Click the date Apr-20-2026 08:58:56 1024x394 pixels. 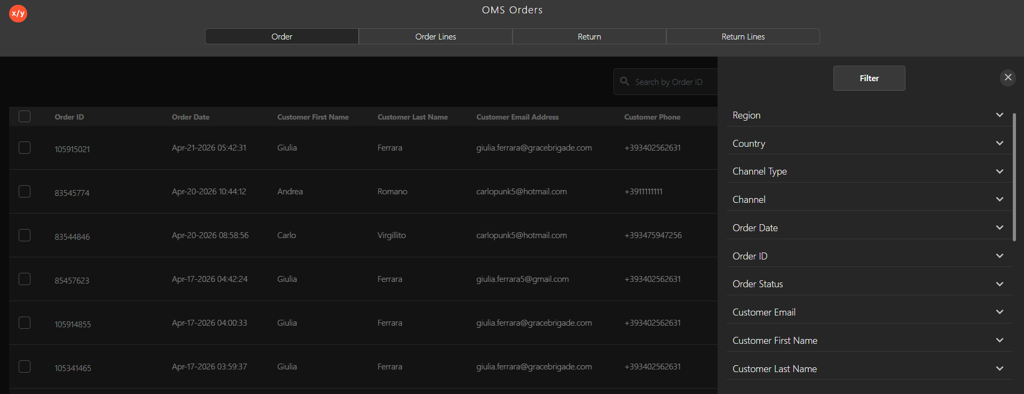[x=210, y=235]
